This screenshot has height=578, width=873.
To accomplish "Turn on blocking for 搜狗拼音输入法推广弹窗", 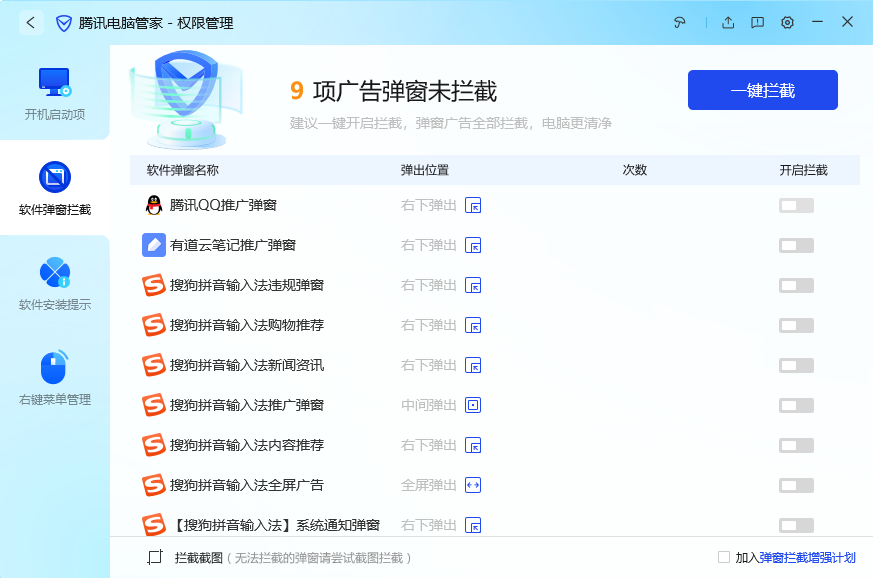I will [796, 405].
